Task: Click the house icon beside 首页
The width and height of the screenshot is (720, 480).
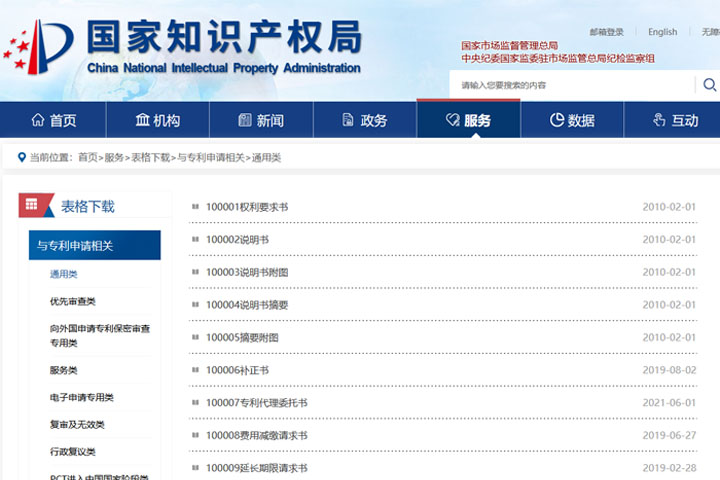Action: 38,120
